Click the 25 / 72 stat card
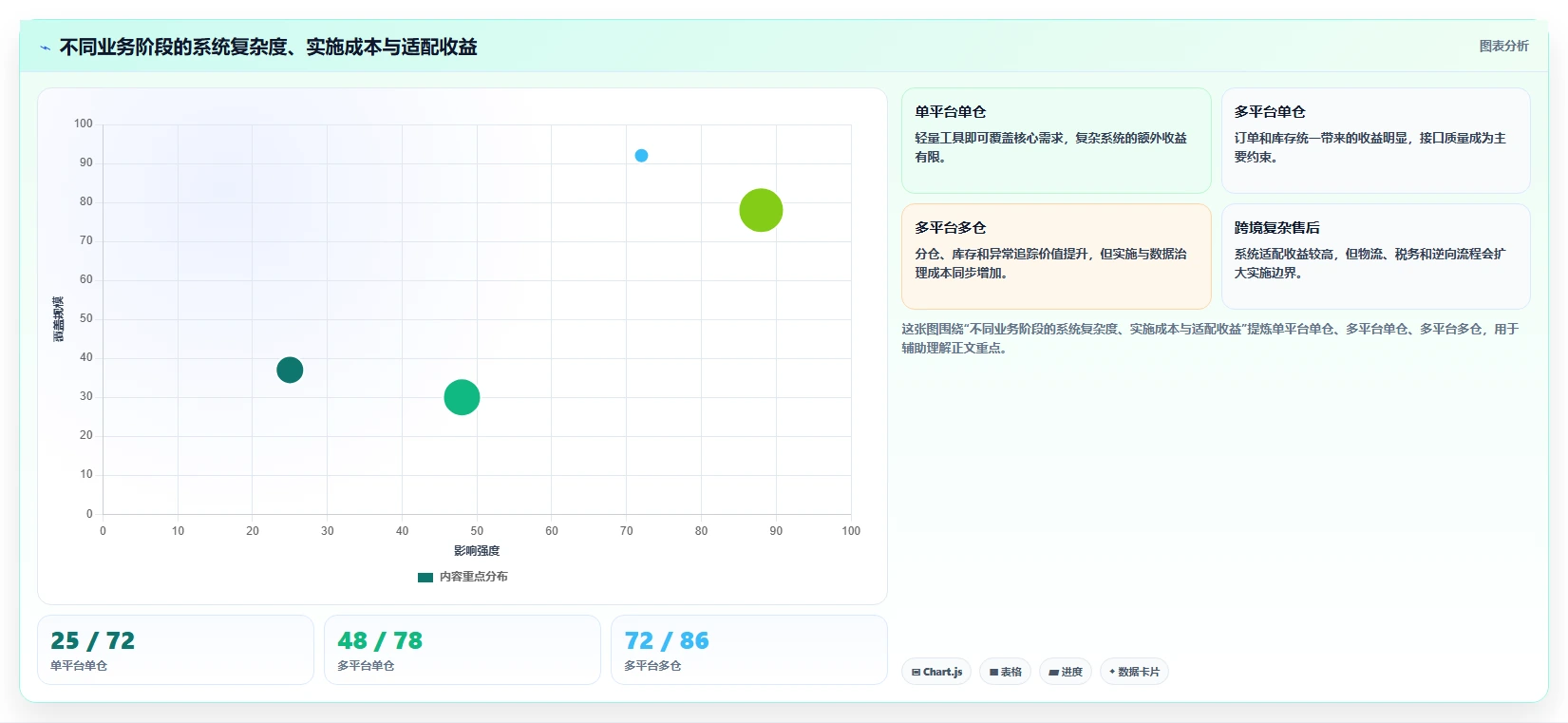The width and height of the screenshot is (1568, 723). [x=176, y=650]
